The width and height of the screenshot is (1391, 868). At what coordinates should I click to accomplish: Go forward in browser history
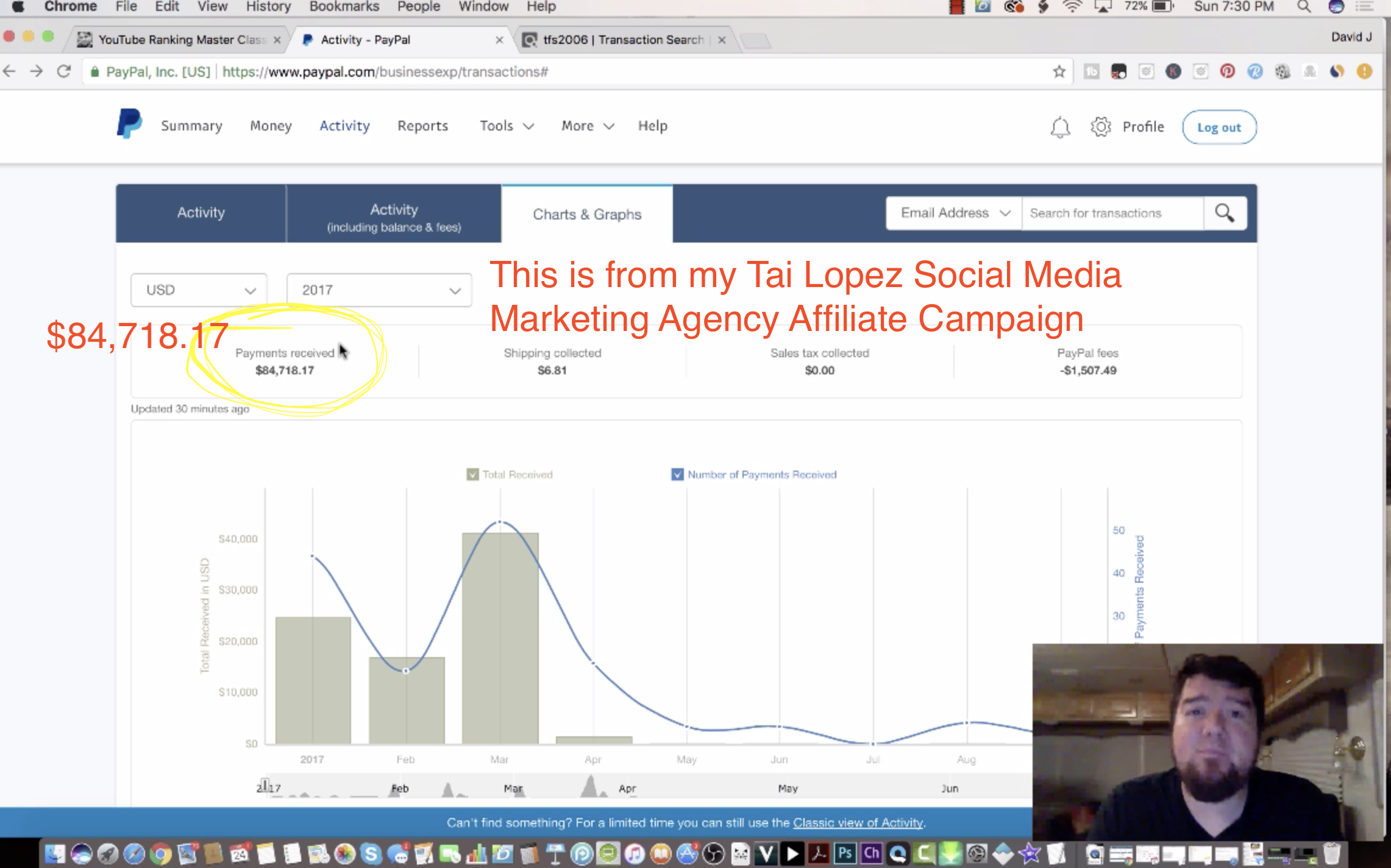pyautogui.click(x=37, y=71)
